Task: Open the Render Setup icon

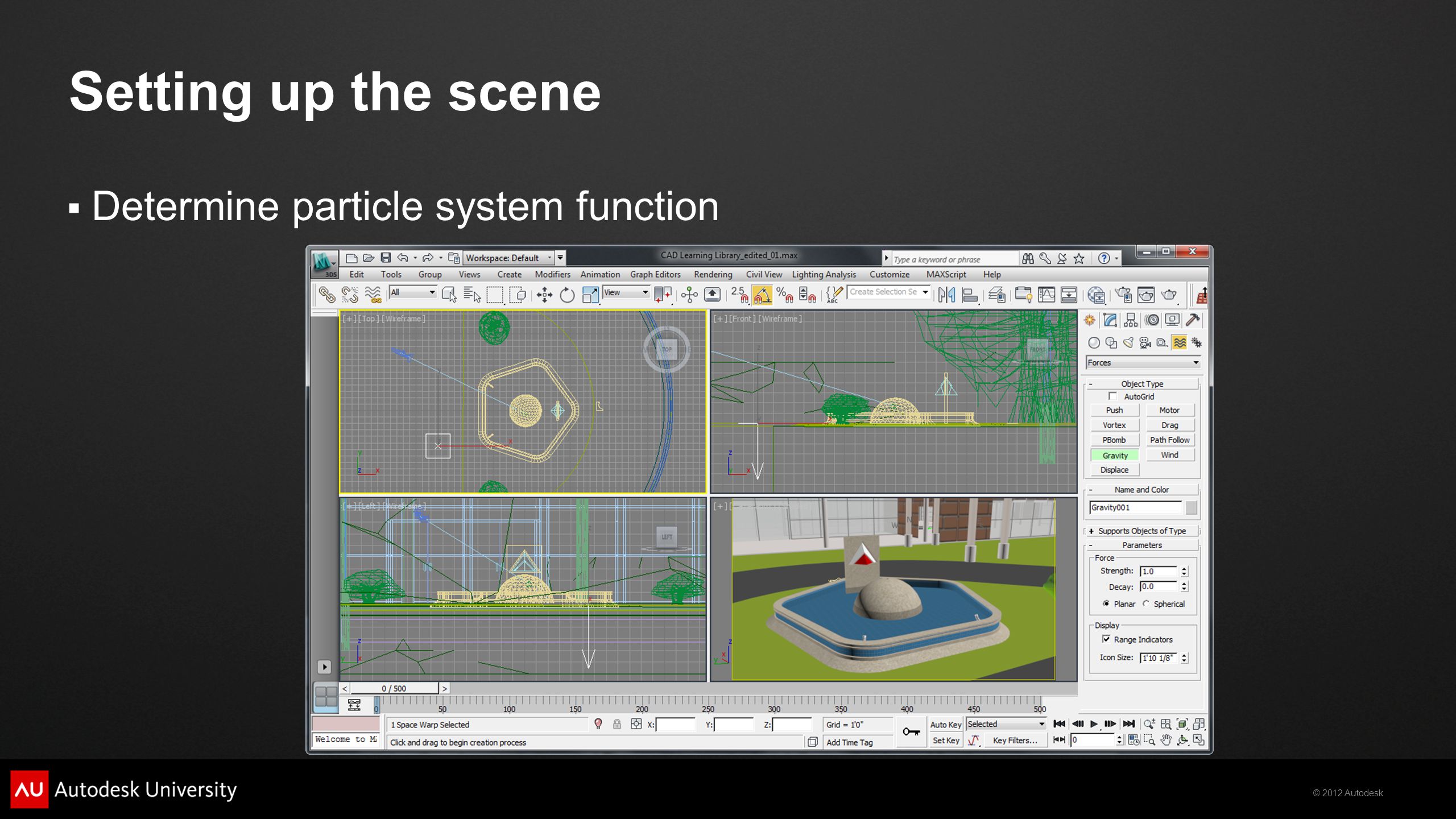Action: [x=1124, y=295]
